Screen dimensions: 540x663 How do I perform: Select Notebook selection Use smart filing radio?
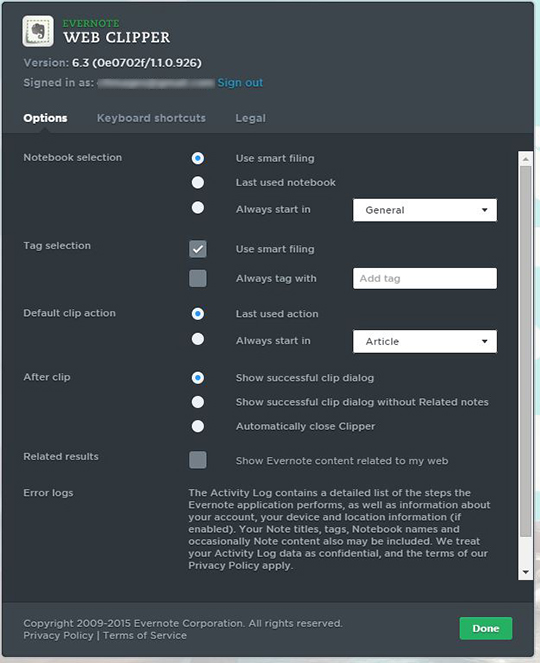pyautogui.click(x=197, y=158)
